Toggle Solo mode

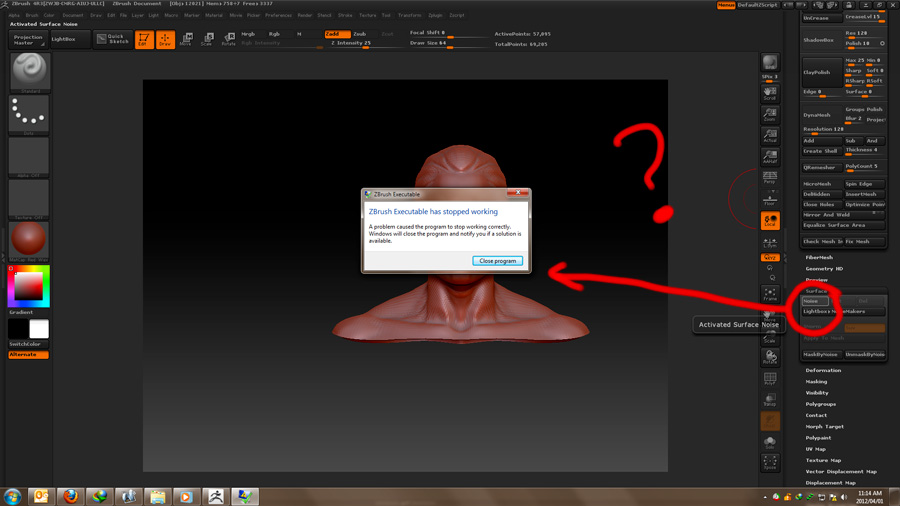coord(770,442)
